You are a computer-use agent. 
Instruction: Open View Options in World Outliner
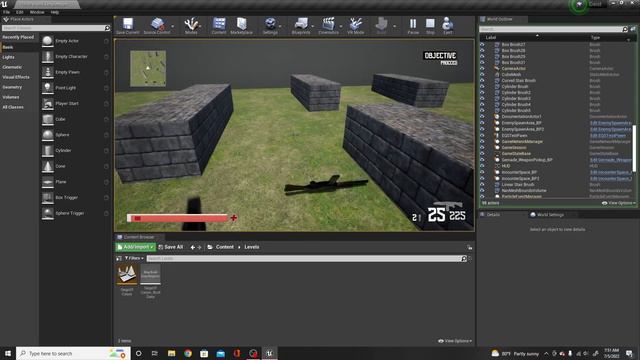[618, 203]
